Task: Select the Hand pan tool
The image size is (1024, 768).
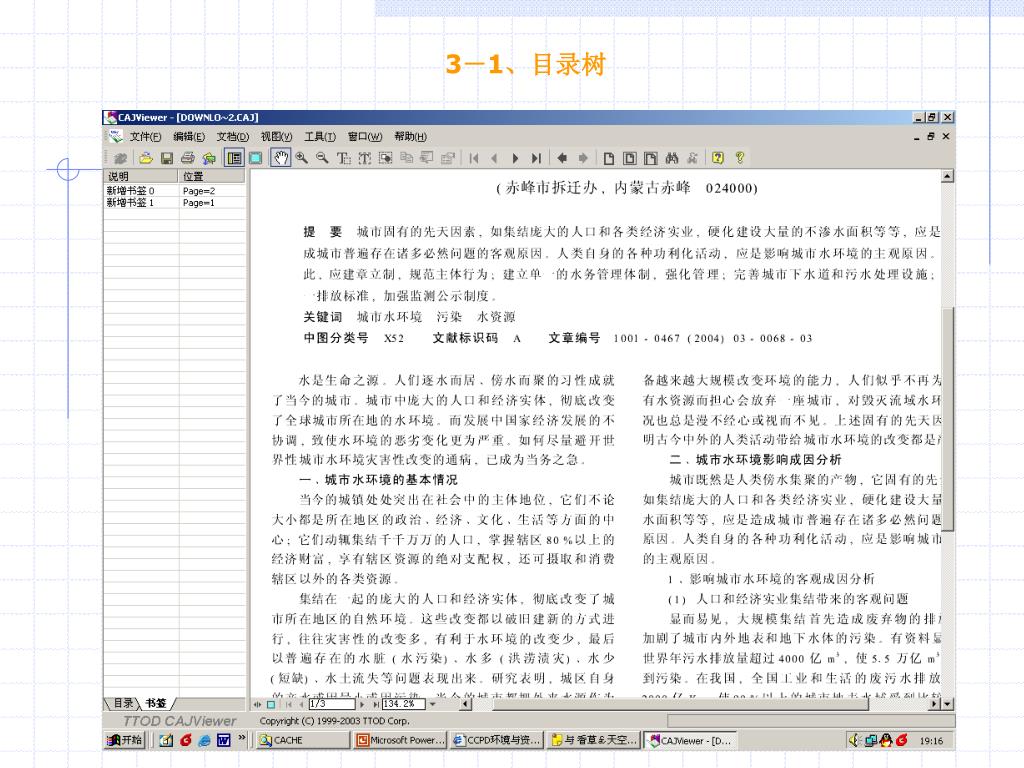Action: 281,157
